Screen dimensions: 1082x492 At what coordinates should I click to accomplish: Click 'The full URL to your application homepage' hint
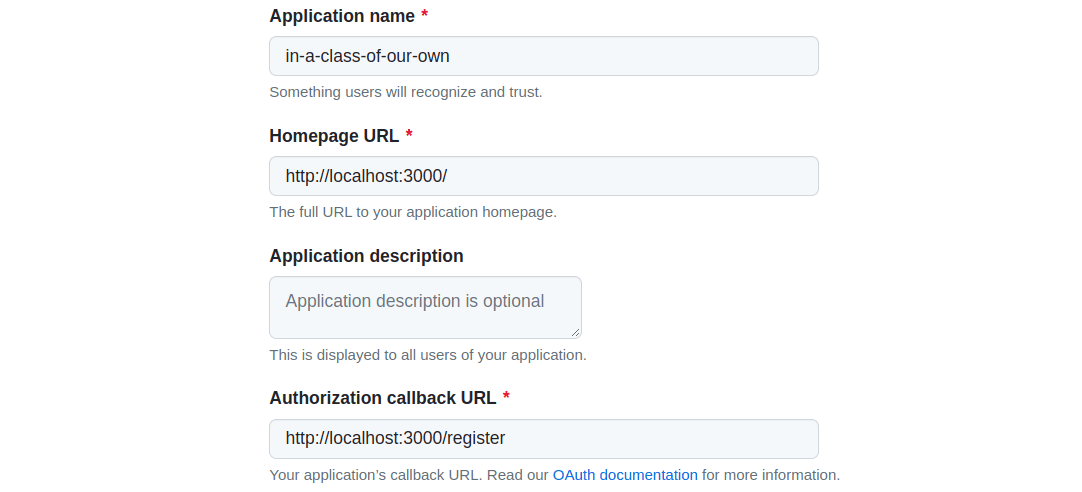[x=413, y=212]
